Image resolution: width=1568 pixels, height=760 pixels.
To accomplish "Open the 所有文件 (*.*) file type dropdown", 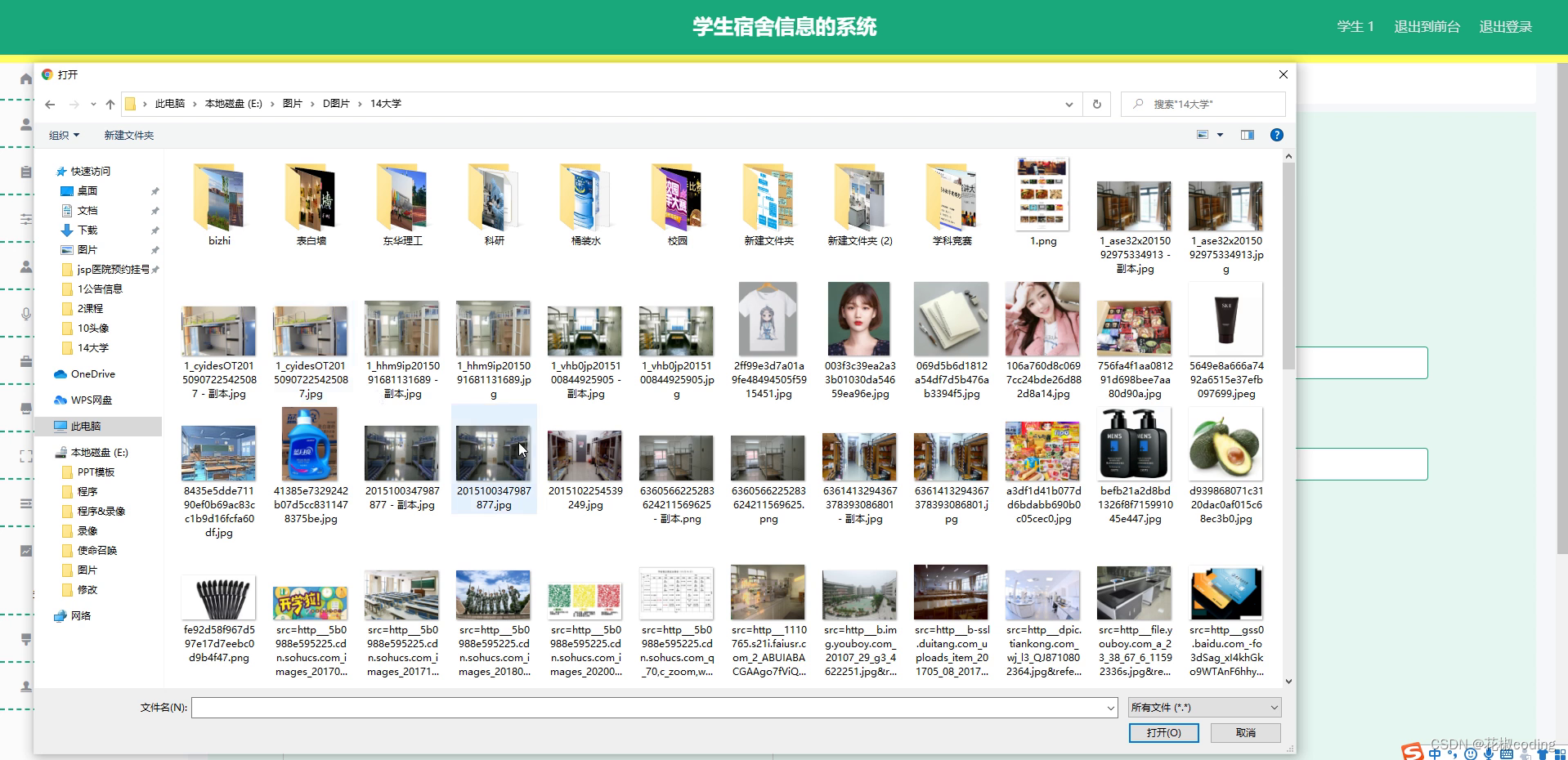I will click(1203, 707).
